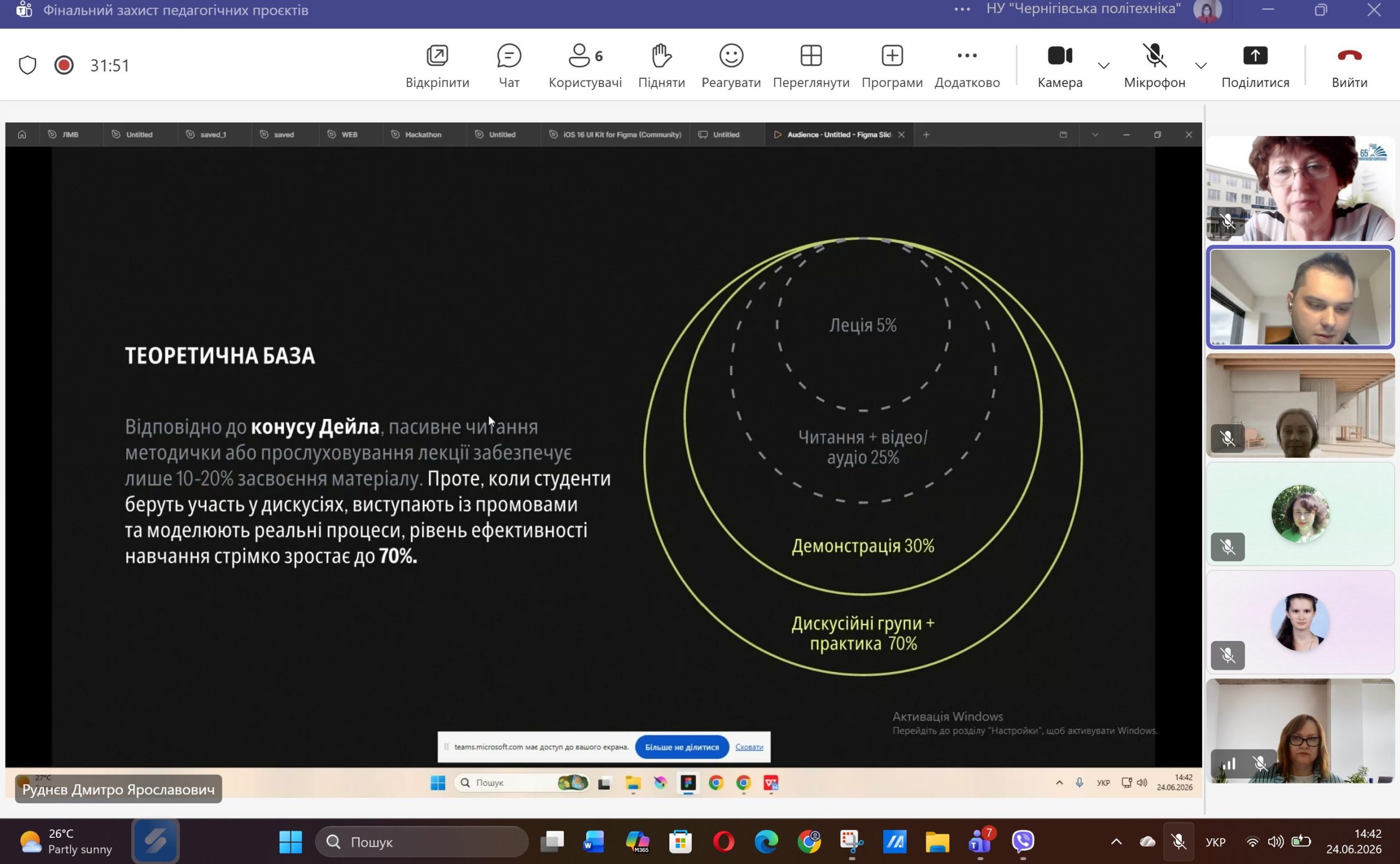Click the shield privacy icon

click(27, 65)
